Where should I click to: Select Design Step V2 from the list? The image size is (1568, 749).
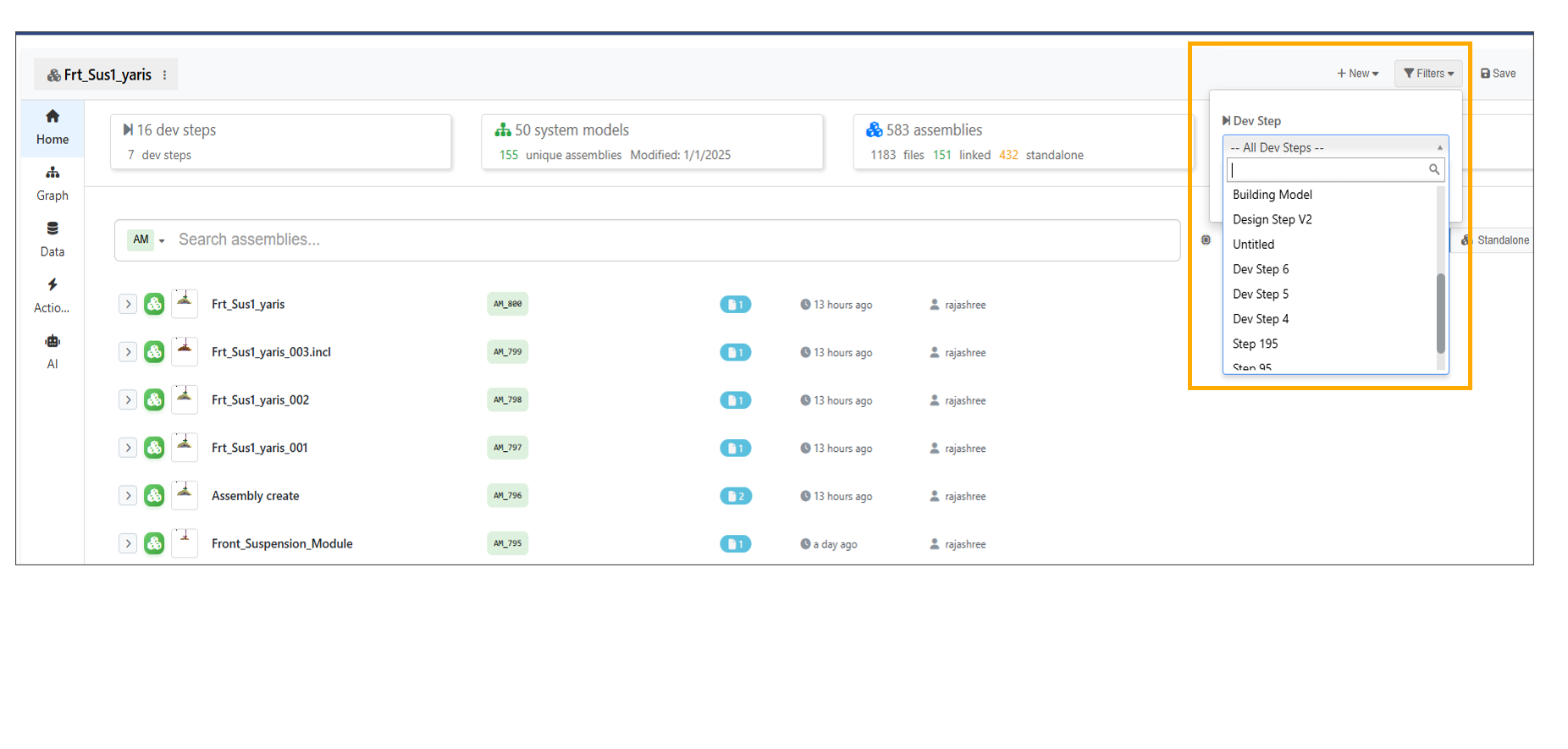[x=1272, y=220]
